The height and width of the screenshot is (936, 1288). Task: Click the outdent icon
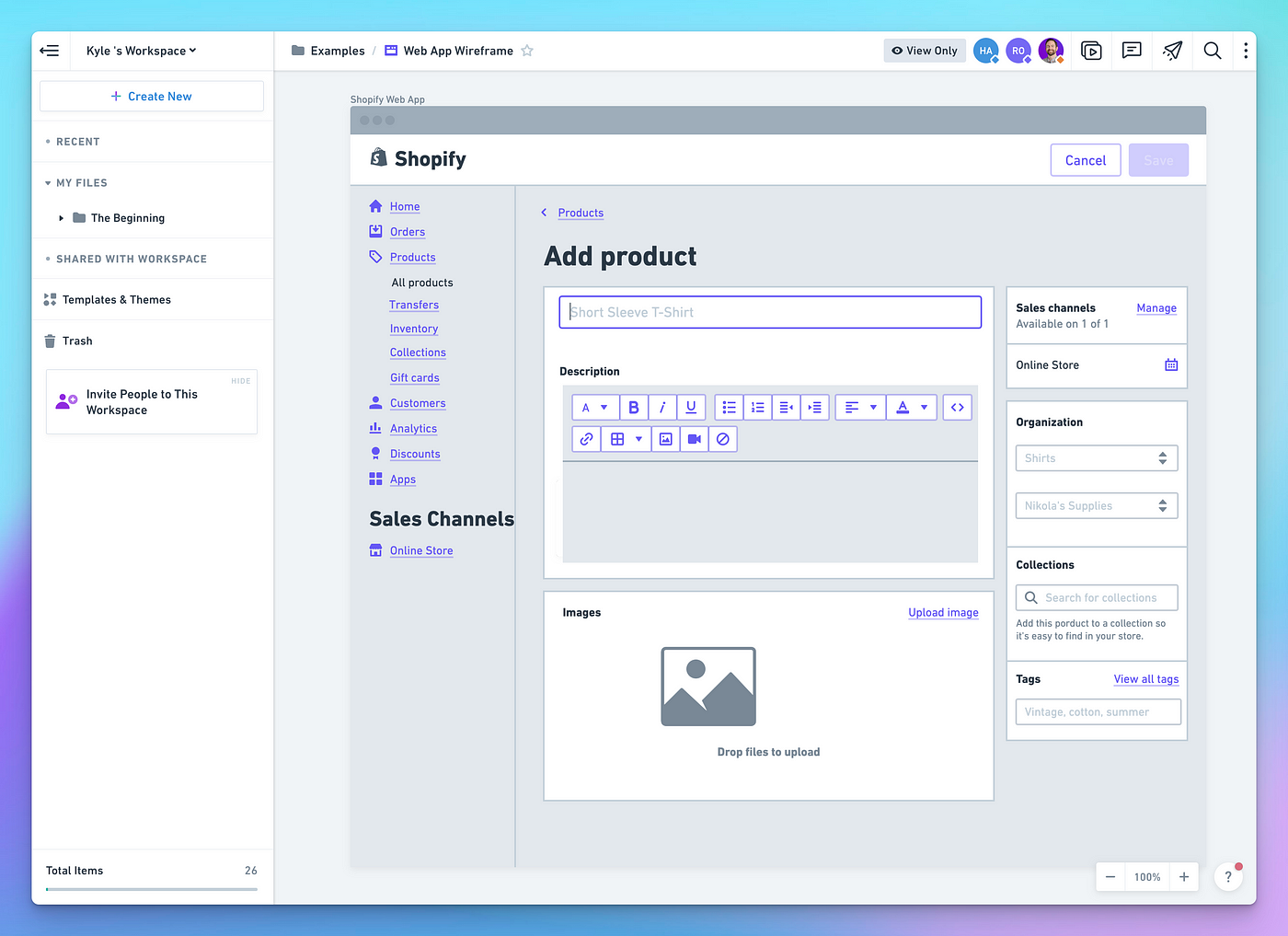(786, 408)
